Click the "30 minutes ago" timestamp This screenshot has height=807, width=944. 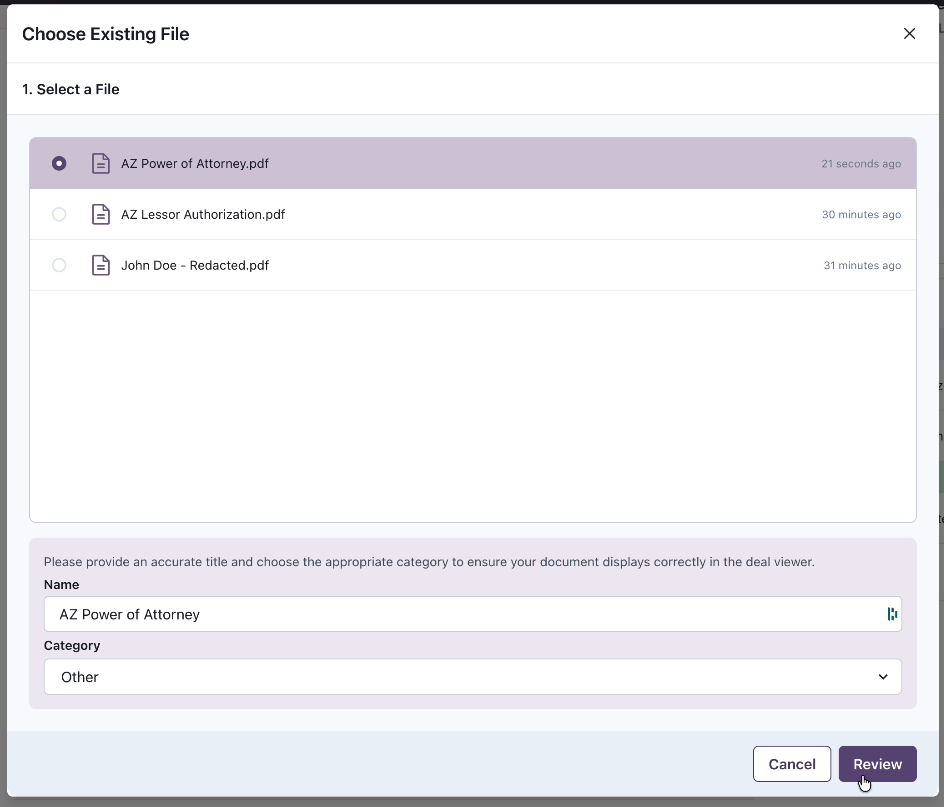[x=860, y=215]
